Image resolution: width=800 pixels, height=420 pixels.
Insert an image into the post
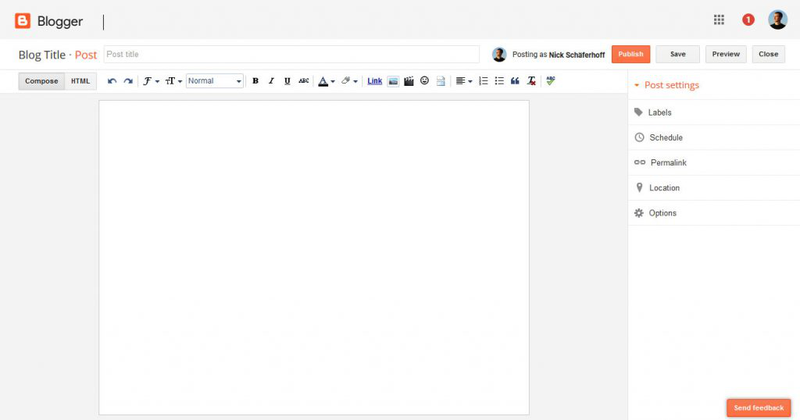tap(393, 81)
